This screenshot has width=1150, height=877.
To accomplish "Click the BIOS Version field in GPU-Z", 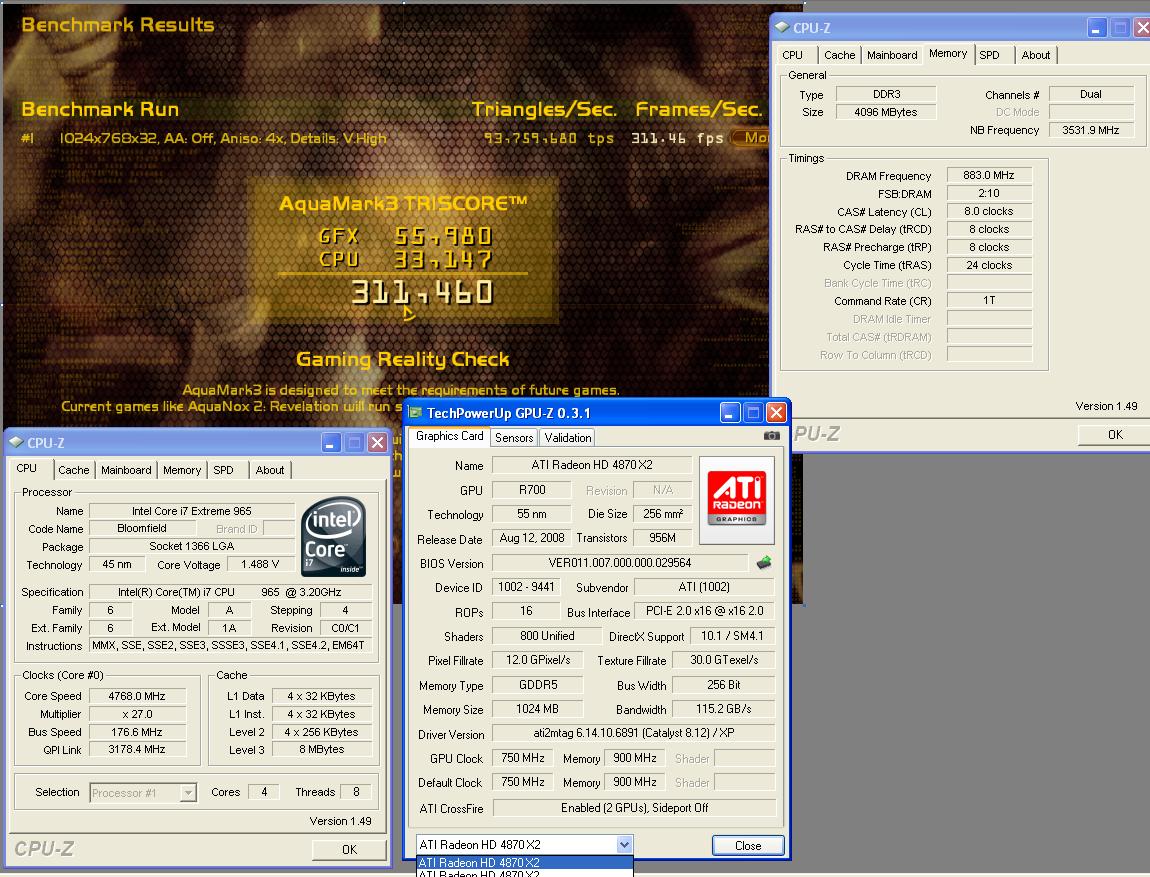I will coord(620,562).
